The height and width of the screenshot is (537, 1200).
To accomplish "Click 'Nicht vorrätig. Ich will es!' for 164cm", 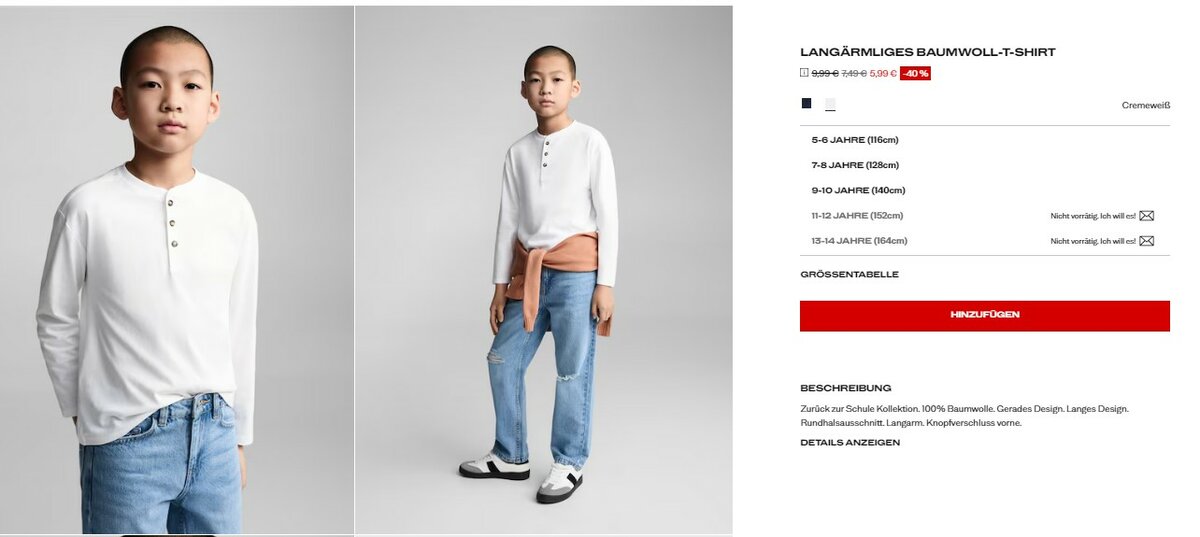I will pyautogui.click(x=1093, y=241).
